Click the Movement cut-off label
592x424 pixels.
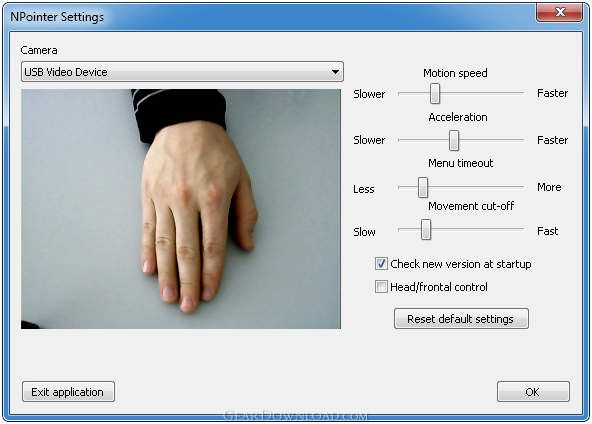click(x=471, y=206)
